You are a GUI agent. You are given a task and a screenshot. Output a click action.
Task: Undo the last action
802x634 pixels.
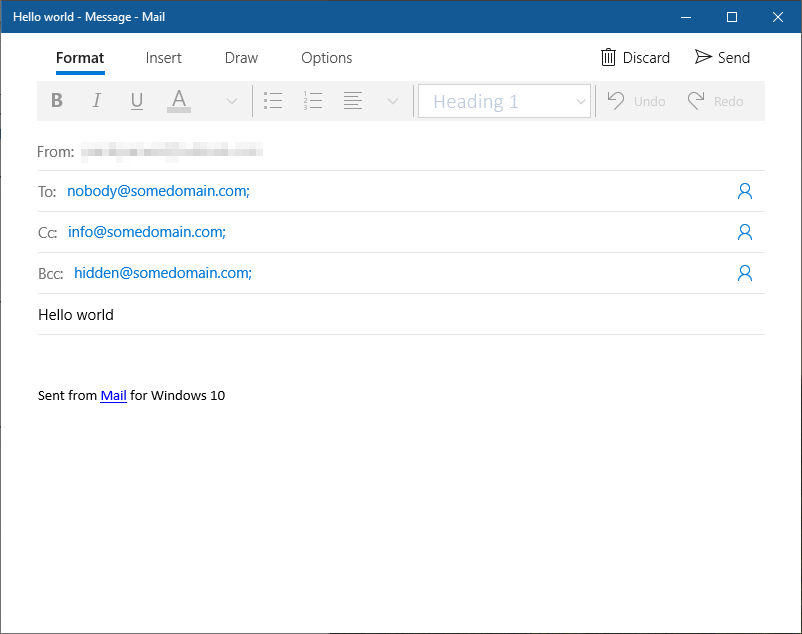point(636,101)
